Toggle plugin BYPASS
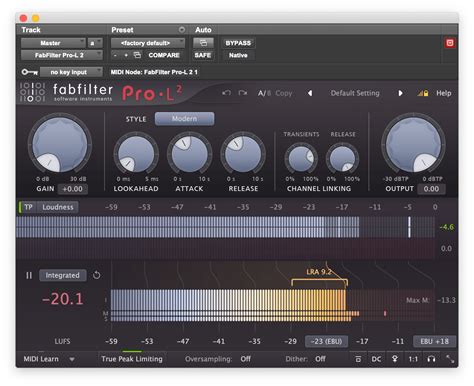 click(238, 43)
